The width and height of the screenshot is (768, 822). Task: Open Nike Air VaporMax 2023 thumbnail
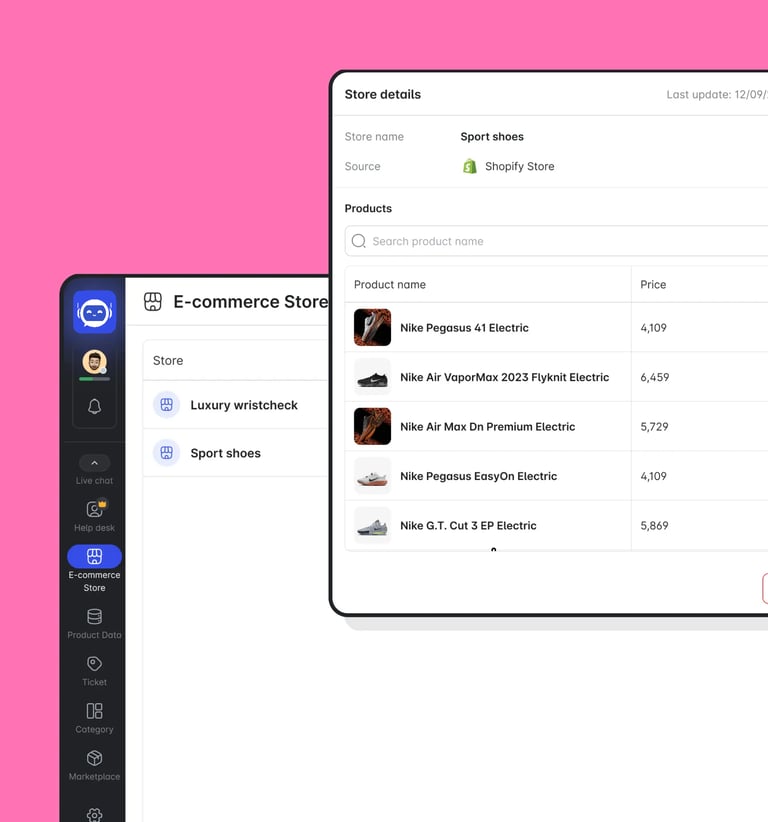(372, 377)
